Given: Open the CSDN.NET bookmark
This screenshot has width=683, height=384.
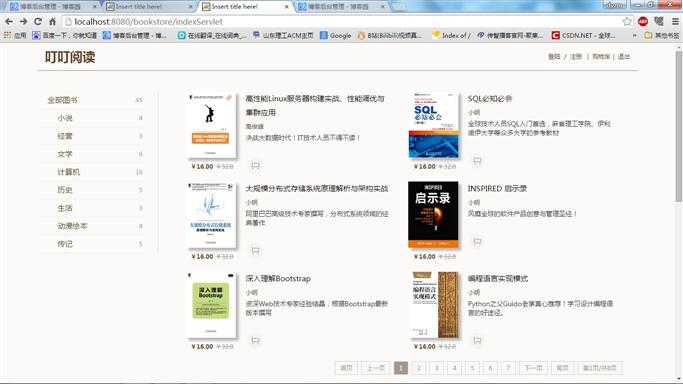Looking at the screenshot, I should coord(583,35).
